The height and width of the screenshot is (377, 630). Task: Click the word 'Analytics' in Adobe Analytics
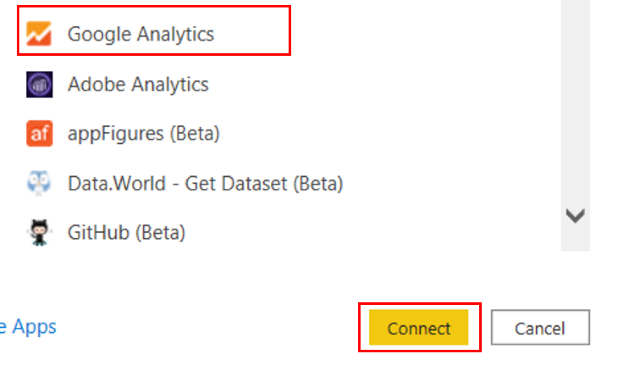(x=170, y=84)
